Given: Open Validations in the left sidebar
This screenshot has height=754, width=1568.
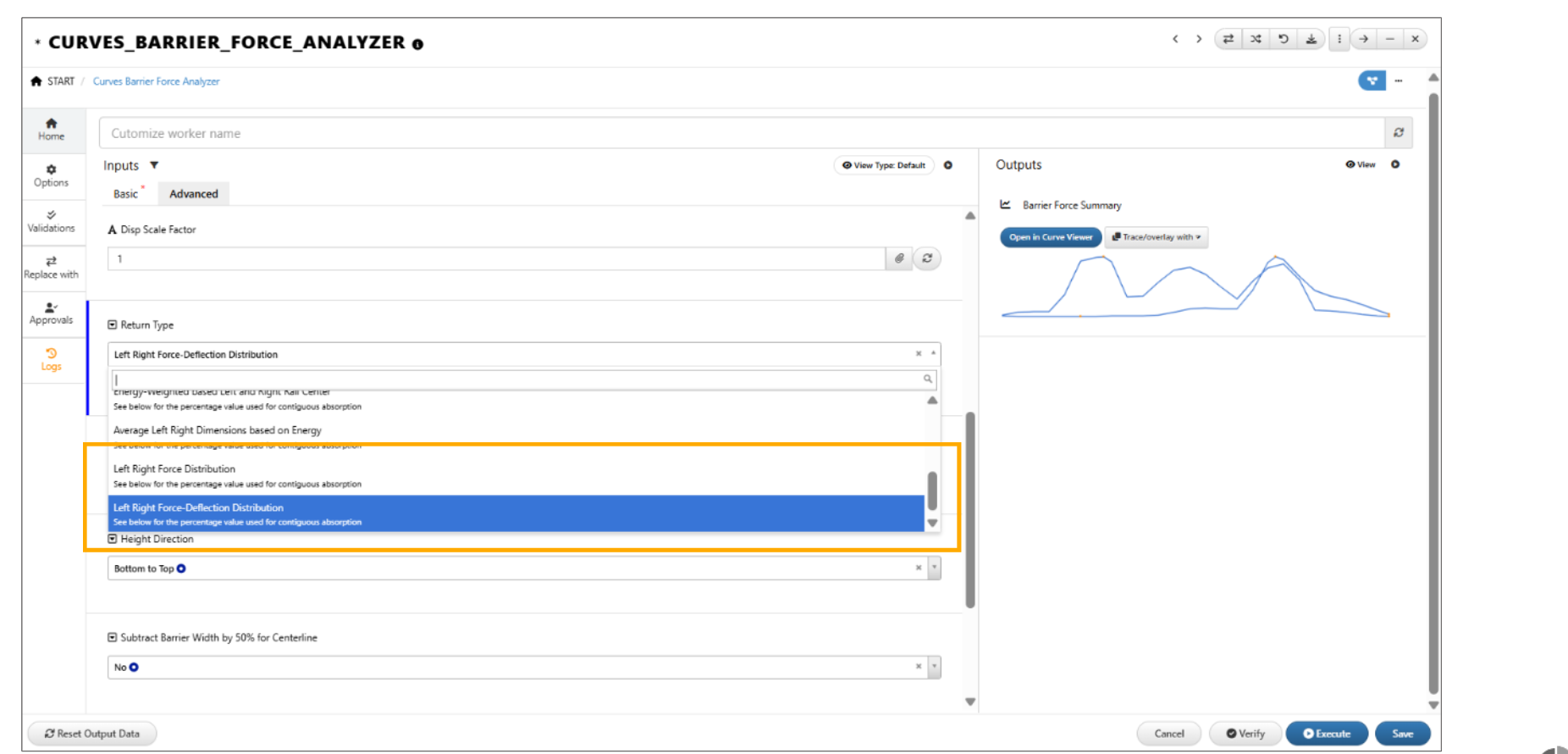Looking at the screenshot, I should (x=51, y=222).
